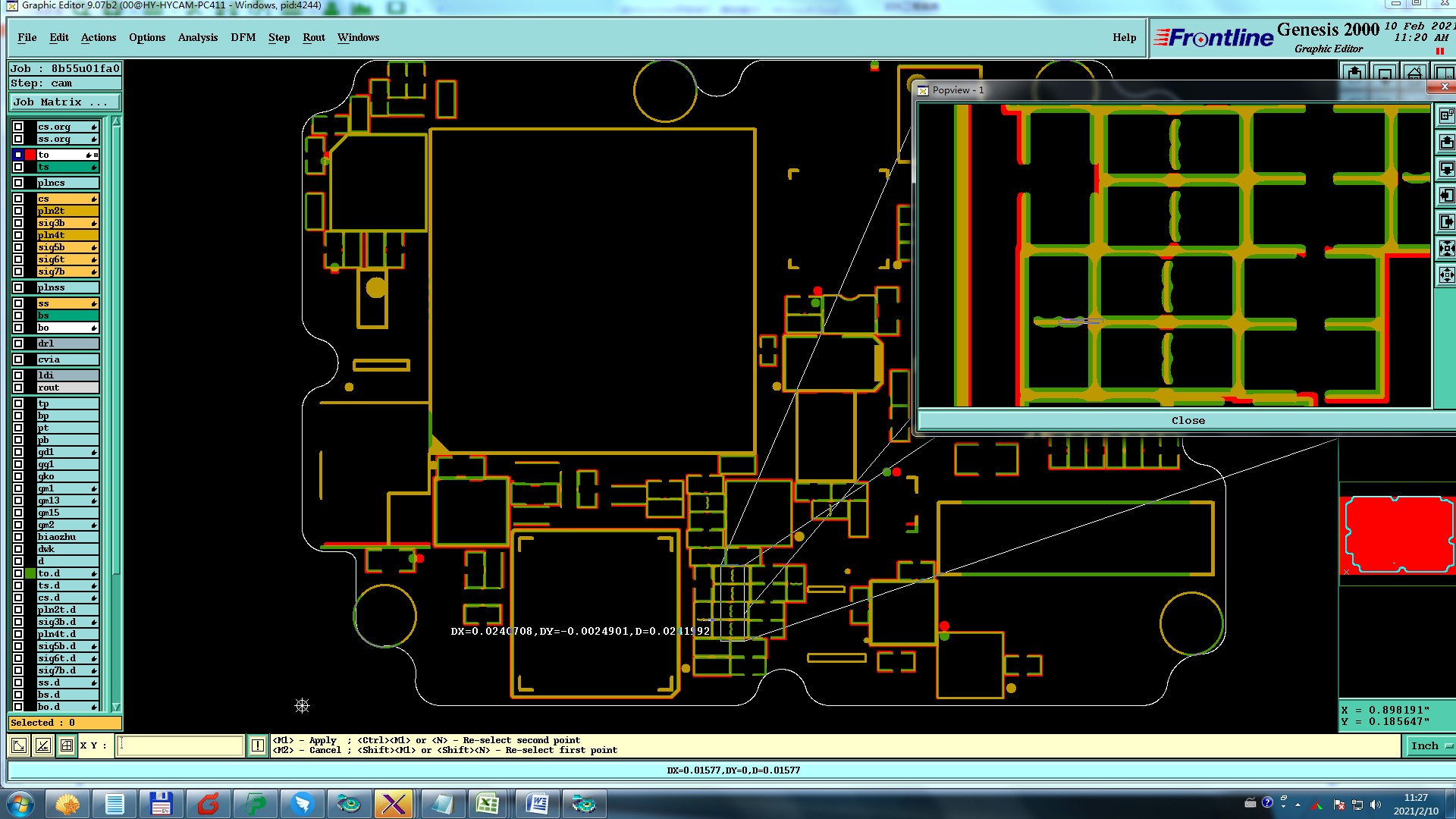Click the pan-down icon in Popview toolbar
The width and height of the screenshot is (1456, 819).
point(1446,168)
